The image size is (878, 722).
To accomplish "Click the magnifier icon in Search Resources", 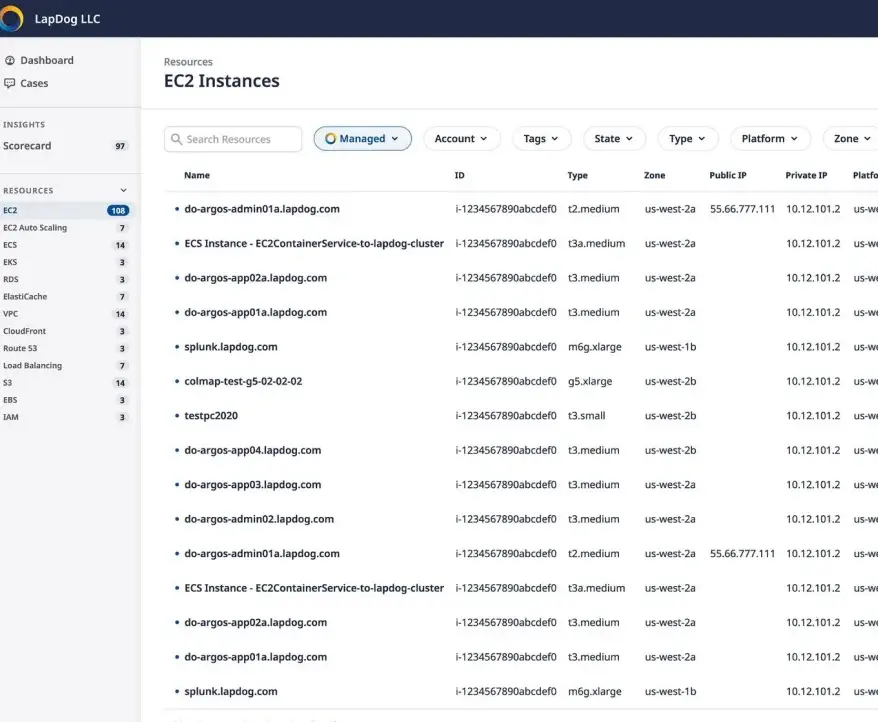I will [175, 139].
